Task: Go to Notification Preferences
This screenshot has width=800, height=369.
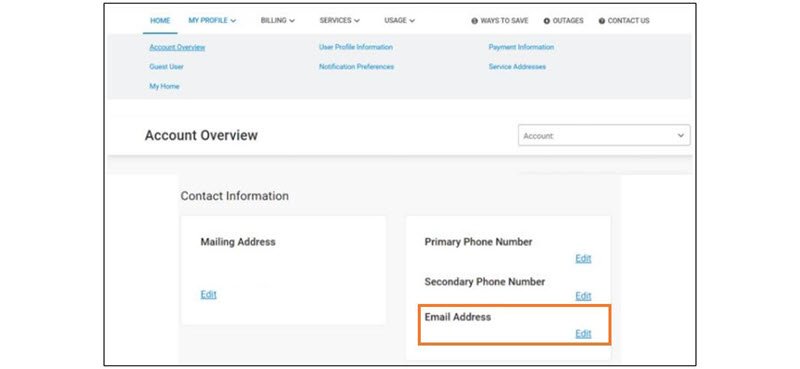Action: [356, 67]
